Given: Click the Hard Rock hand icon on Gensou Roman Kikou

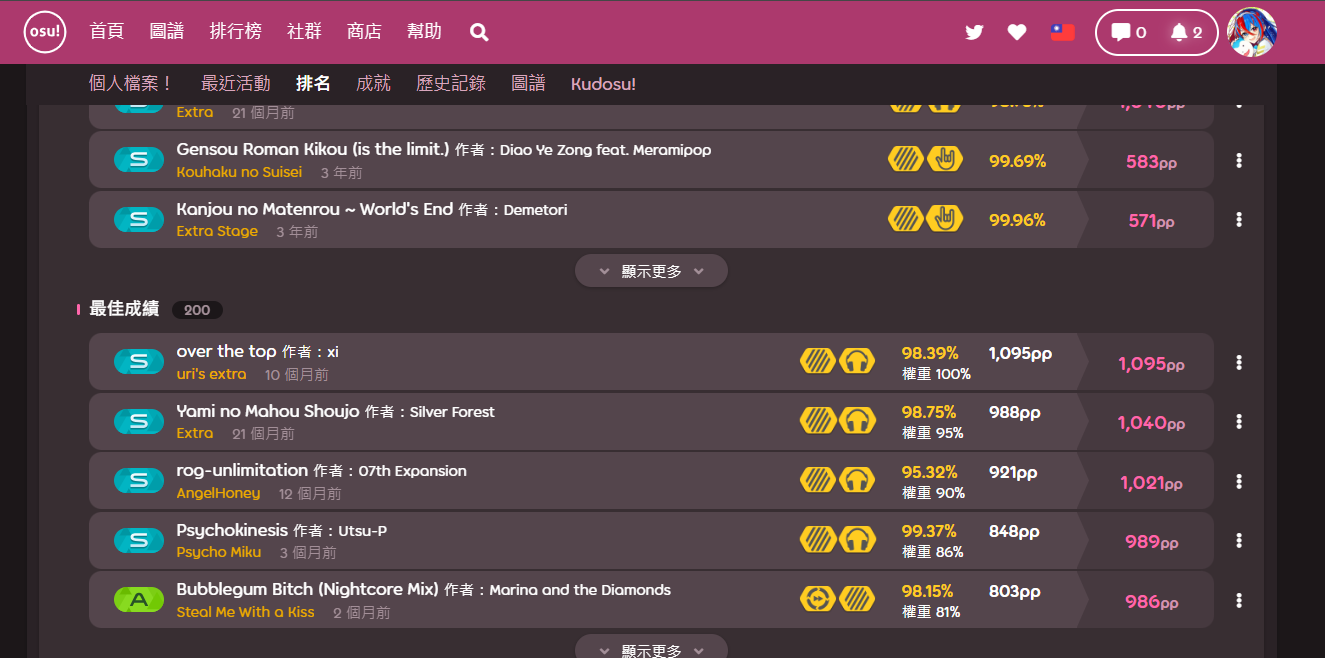Looking at the screenshot, I should [x=945, y=159].
